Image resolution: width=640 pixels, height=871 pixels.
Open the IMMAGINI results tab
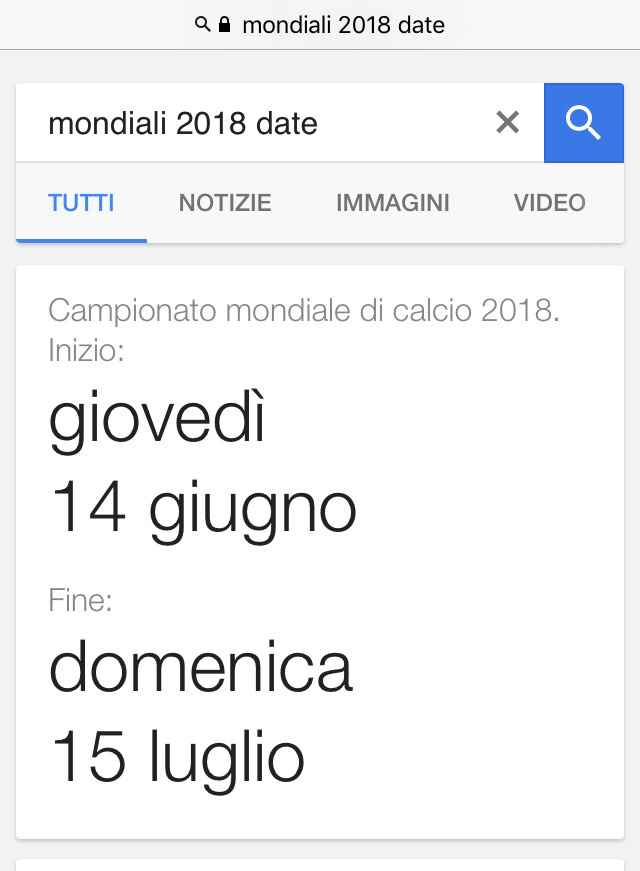click(392, 203)
